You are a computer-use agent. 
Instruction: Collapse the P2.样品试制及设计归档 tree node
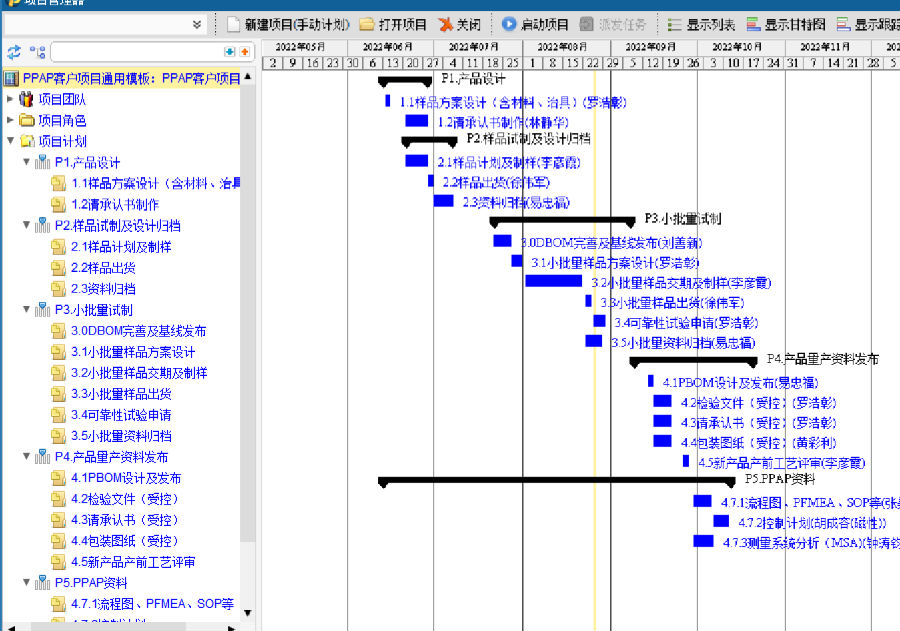(x=26, y=225)
